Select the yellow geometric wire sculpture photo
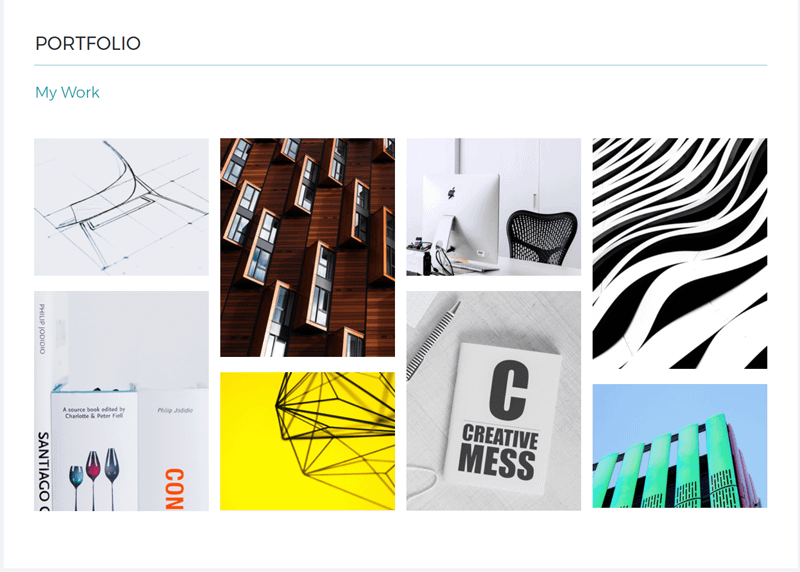 308,441
